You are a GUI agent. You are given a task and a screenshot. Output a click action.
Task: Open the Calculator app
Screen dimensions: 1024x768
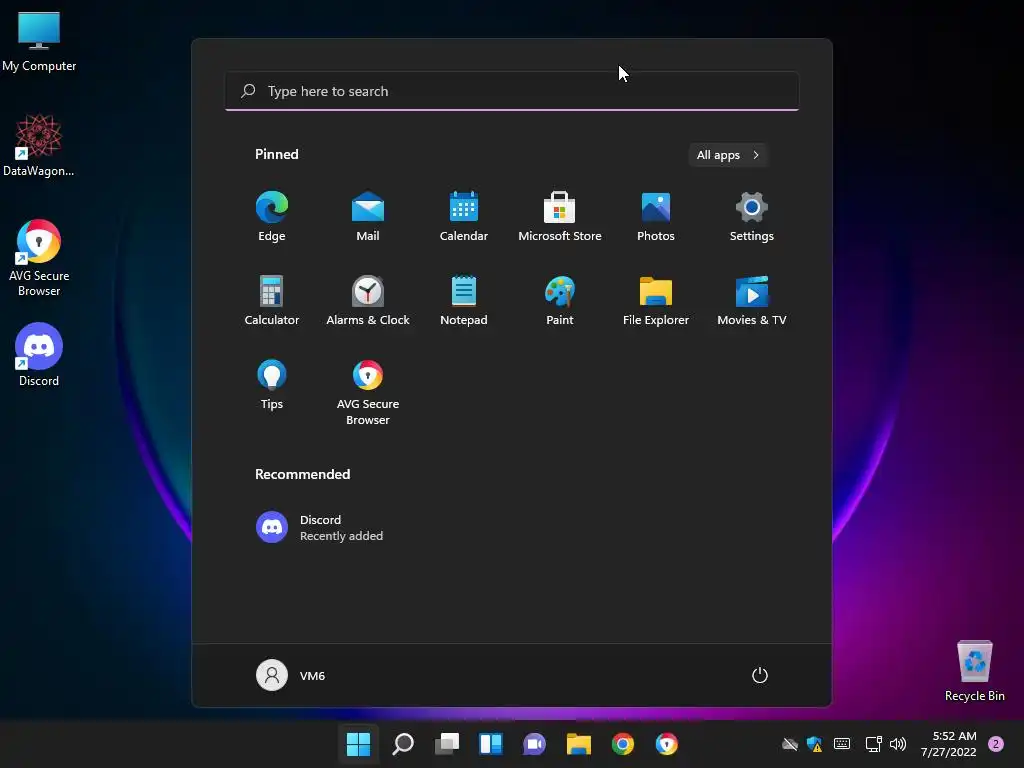click(x=272, y=300)
